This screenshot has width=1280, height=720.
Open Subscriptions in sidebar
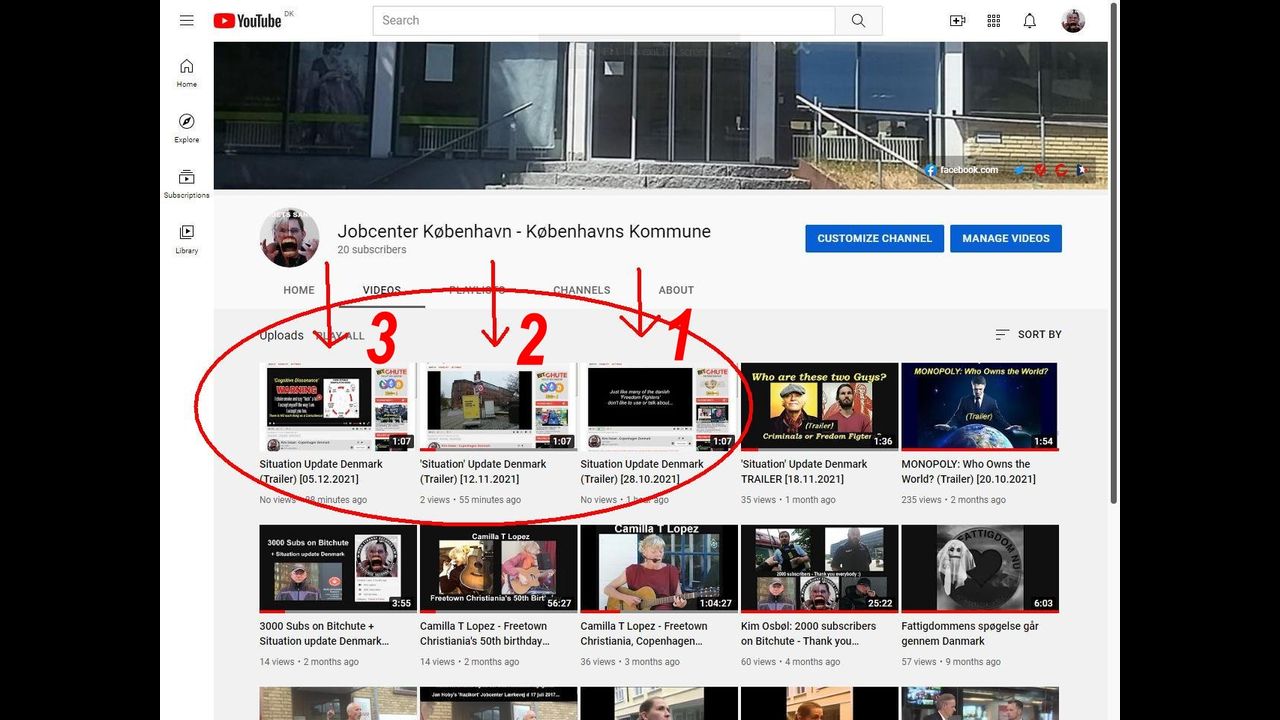click(x=187, y=183)
